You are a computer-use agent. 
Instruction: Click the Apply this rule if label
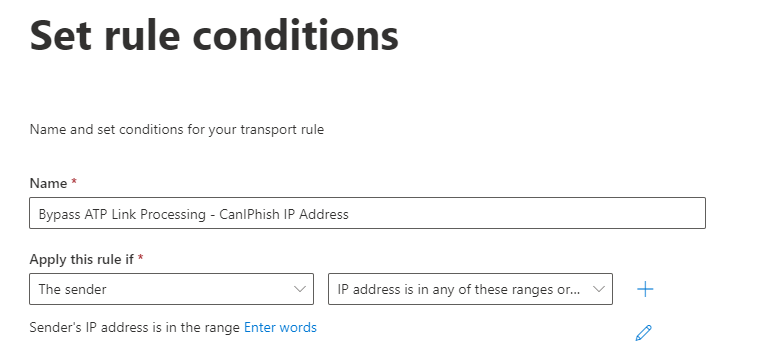pos(81,259)
